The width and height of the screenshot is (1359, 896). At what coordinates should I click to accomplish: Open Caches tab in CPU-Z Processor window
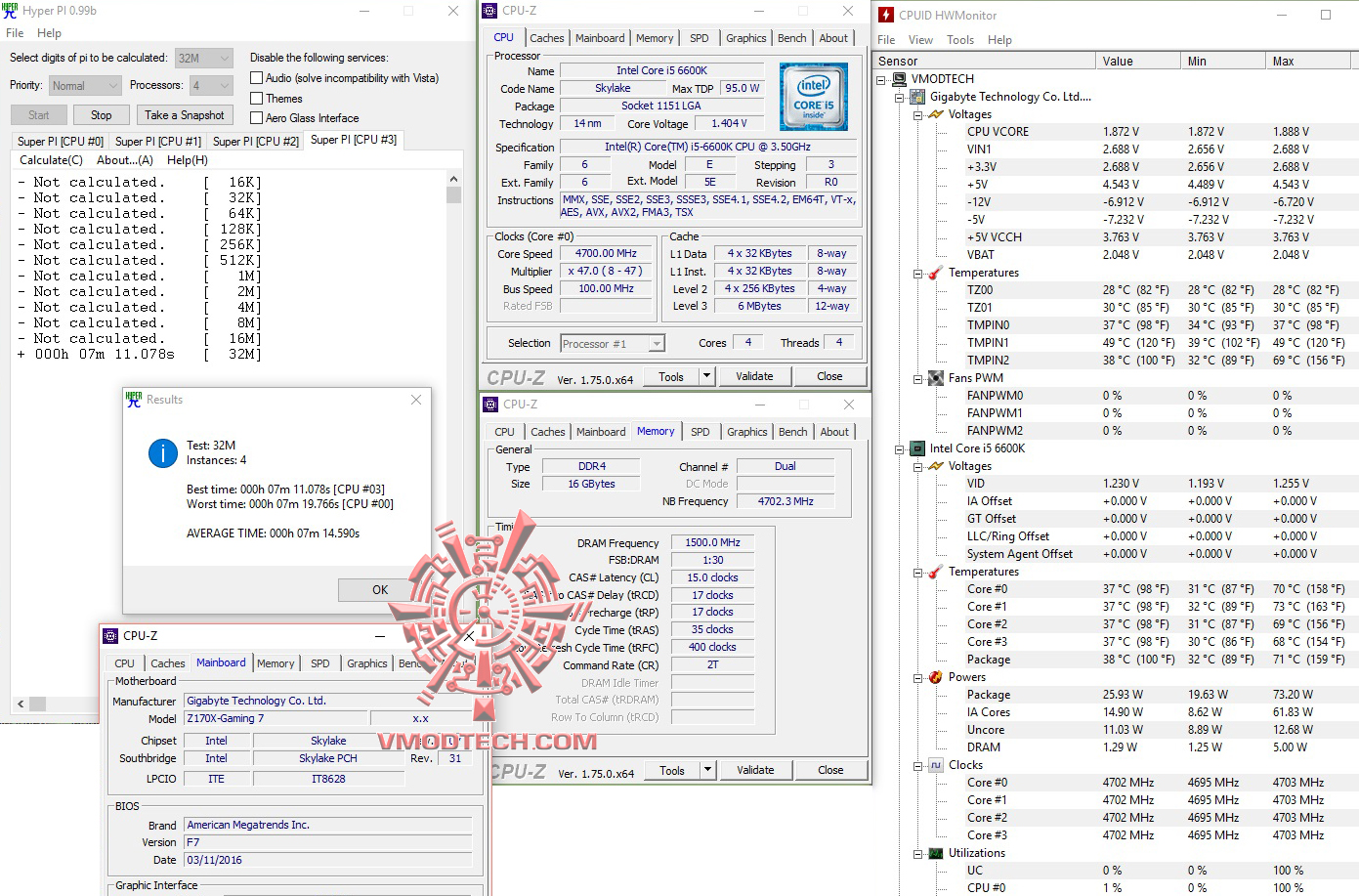[547, 38]
